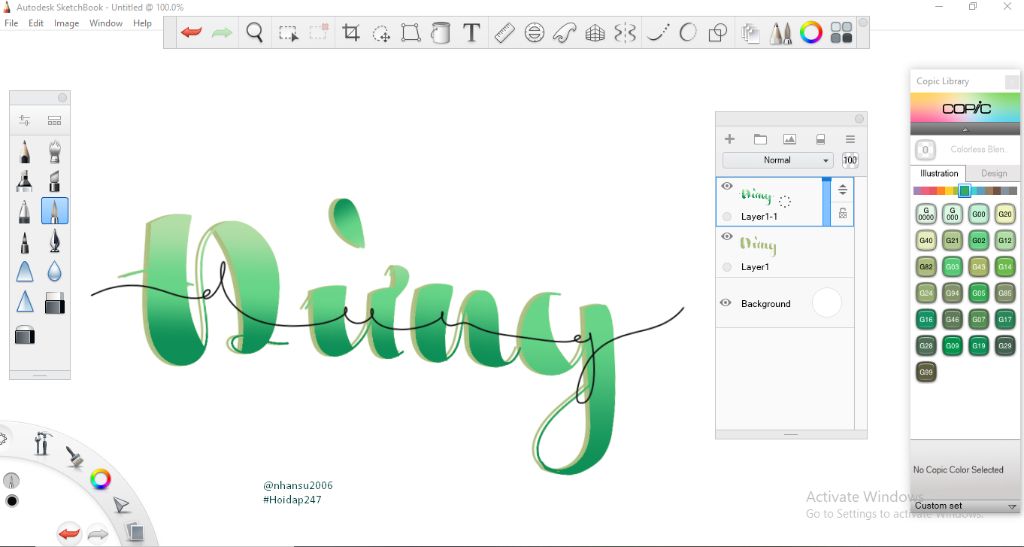This screenshot has height=547, width=1024.
Task: Select the hard Eraser in brush palette
Action: [x=55, y=304]
